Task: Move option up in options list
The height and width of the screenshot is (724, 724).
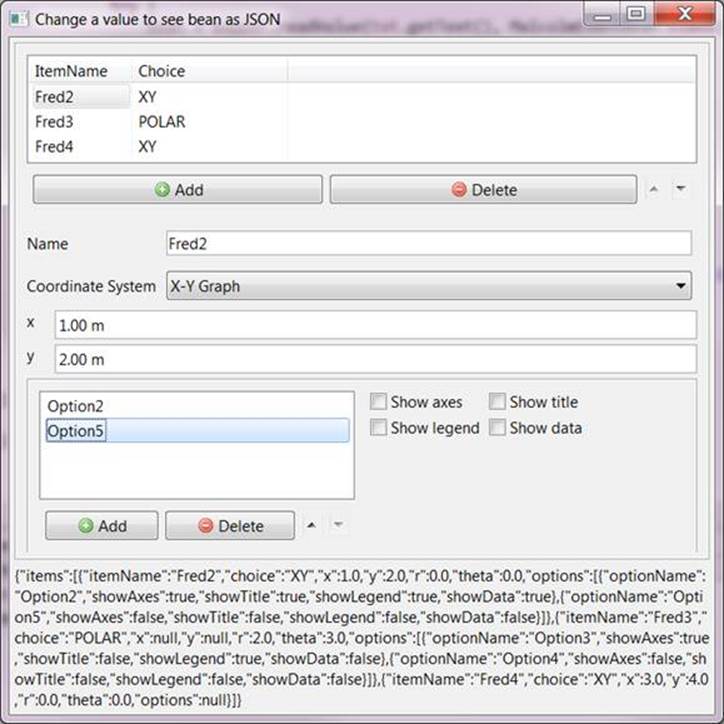Action: click(x=312, y=525)
